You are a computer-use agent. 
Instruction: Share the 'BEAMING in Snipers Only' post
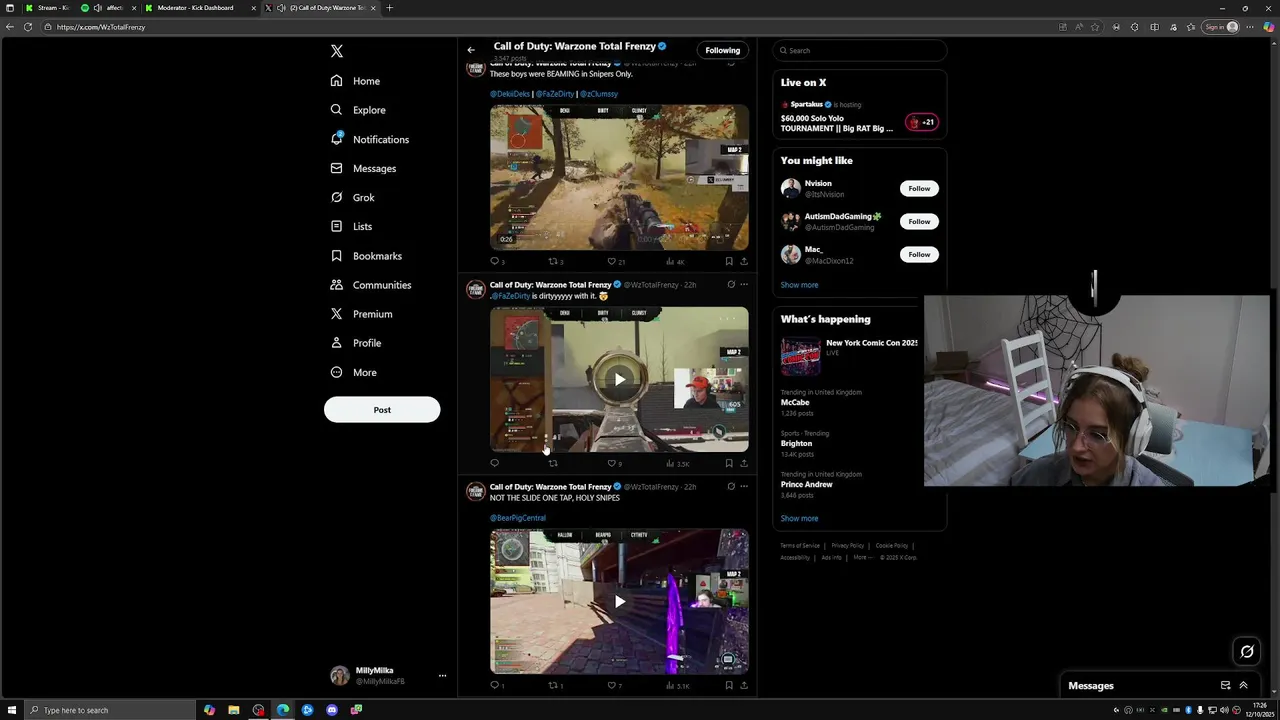[744, 262]
